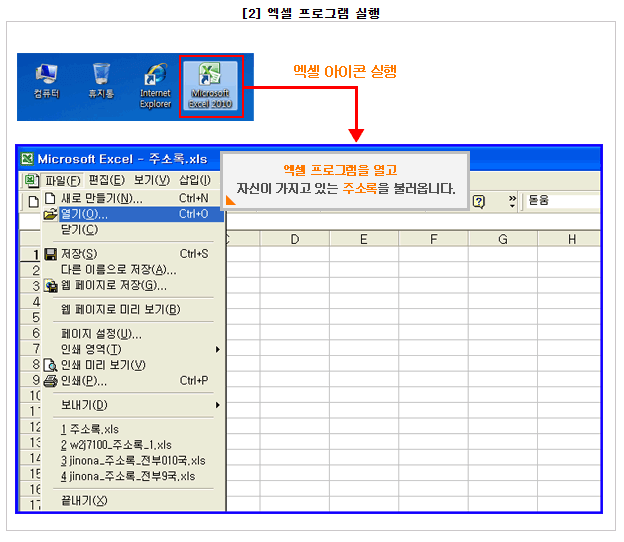Choose 열기(O) from the File menu
This screenshot has width=624, height=542.
point(134,214)
